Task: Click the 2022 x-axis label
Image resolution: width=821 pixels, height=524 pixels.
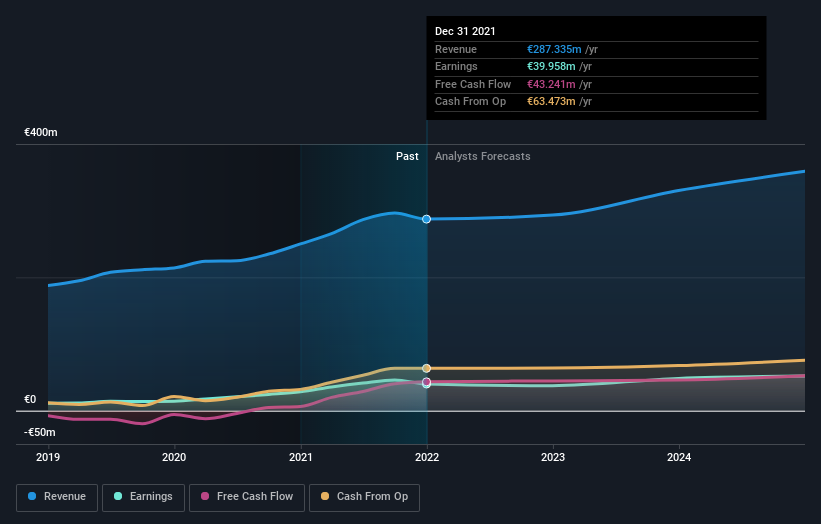Action: pyautogui.click(x=427, y=458)
